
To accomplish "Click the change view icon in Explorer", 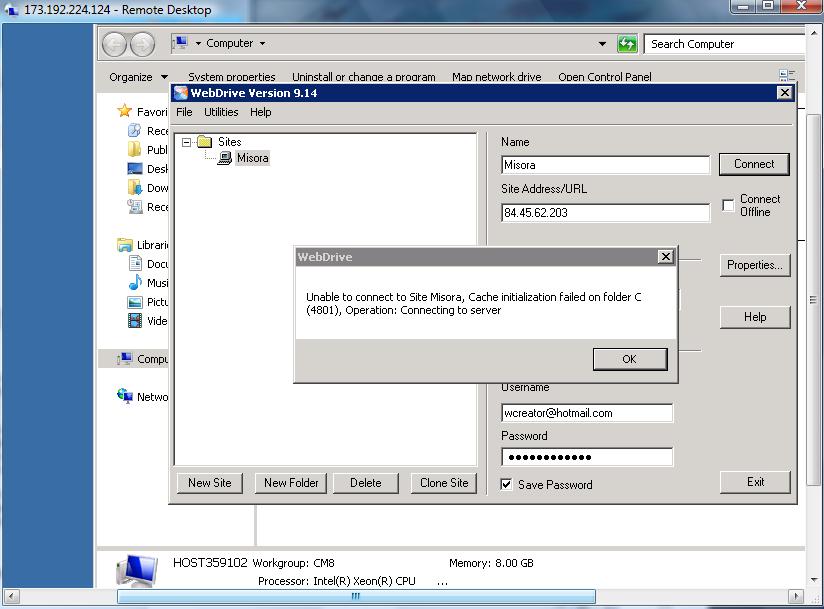I will click(x=787, y=76).
